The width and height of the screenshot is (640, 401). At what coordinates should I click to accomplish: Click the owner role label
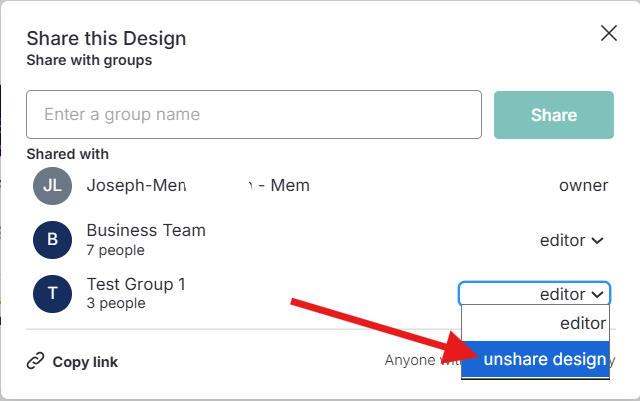click(583, 186)
